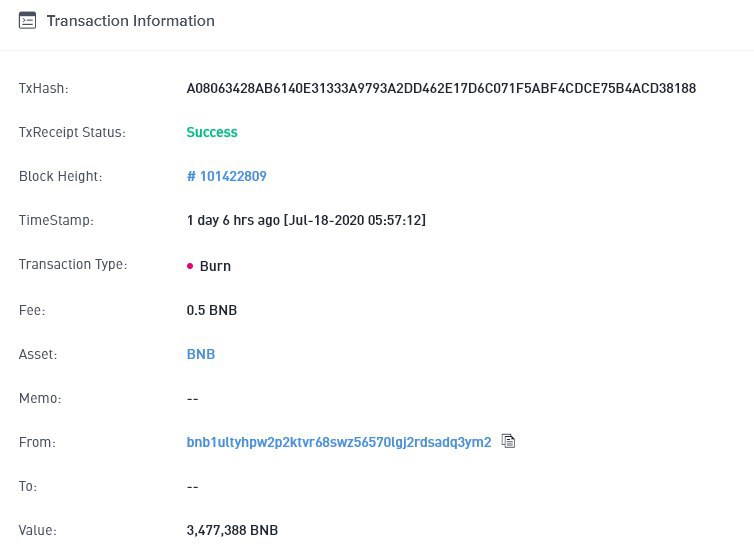Click the TxHash field label
Image resolution: width=754 pixels, height=560 pixels.
44,88
